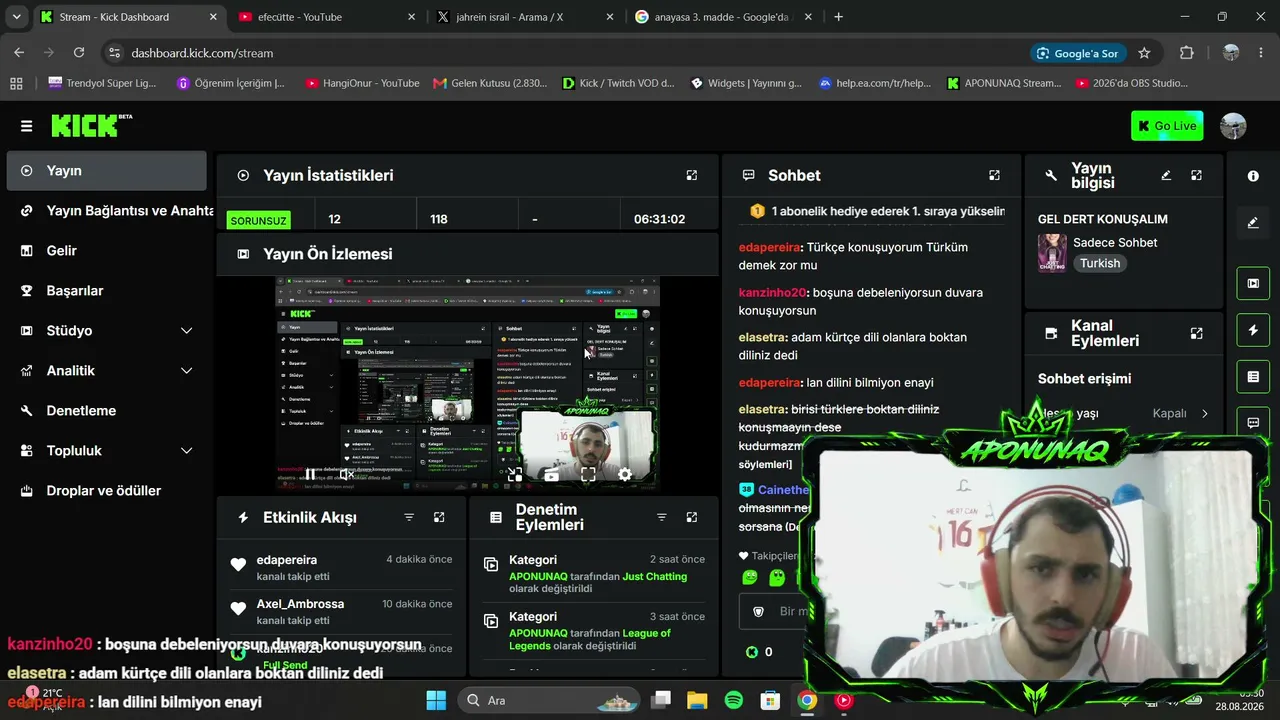
Task: Click the Turkish language tag
Action: (1100, 263)
